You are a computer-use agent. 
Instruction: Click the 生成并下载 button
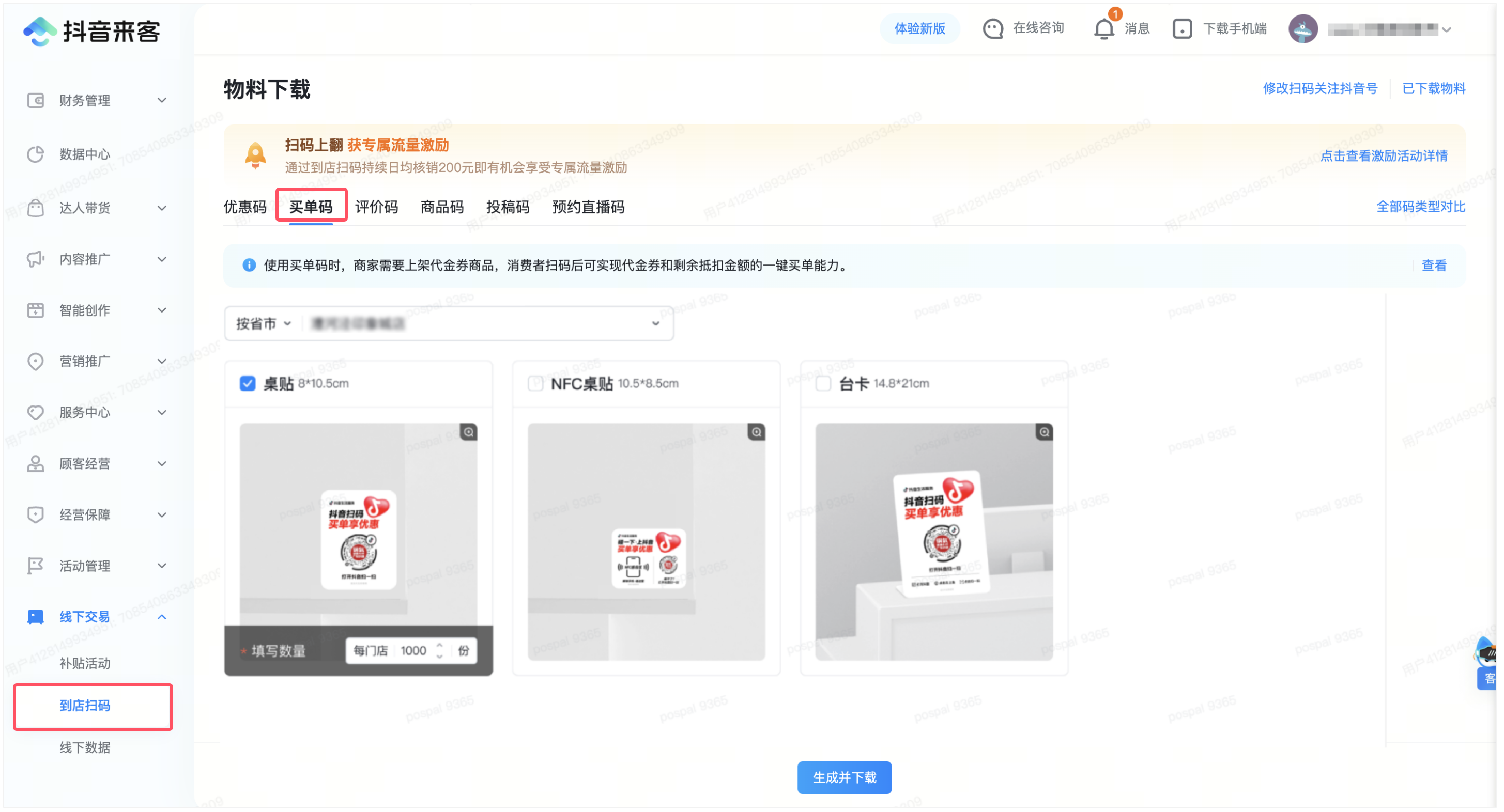click(x=844, y=777)
